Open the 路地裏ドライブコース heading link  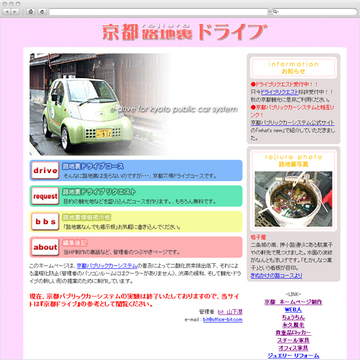coord(93,166)
